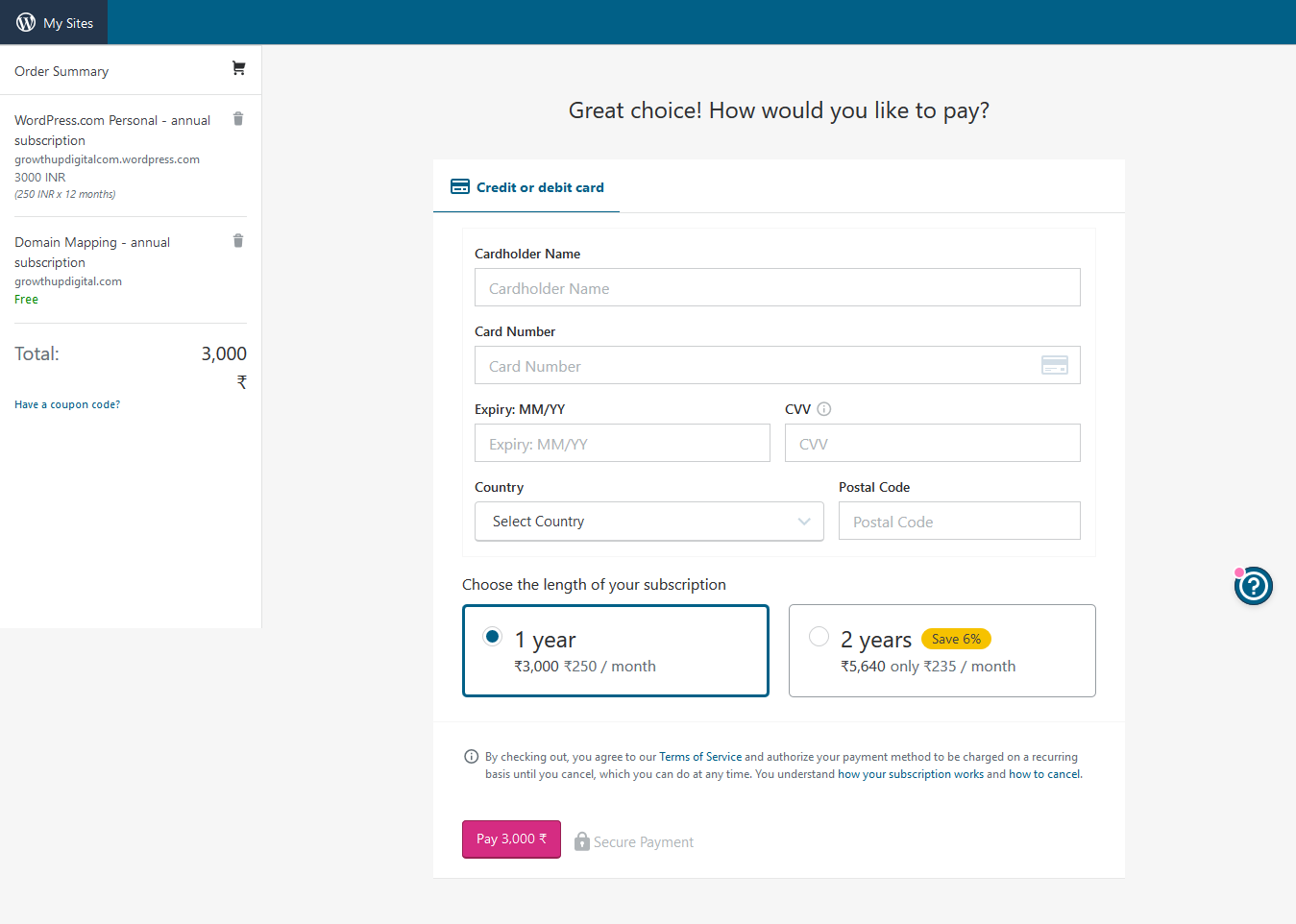The height and width of the screenshot is (924, 1296).
Task: Click the Save 6% badge
Action: (x=956, y=639)
